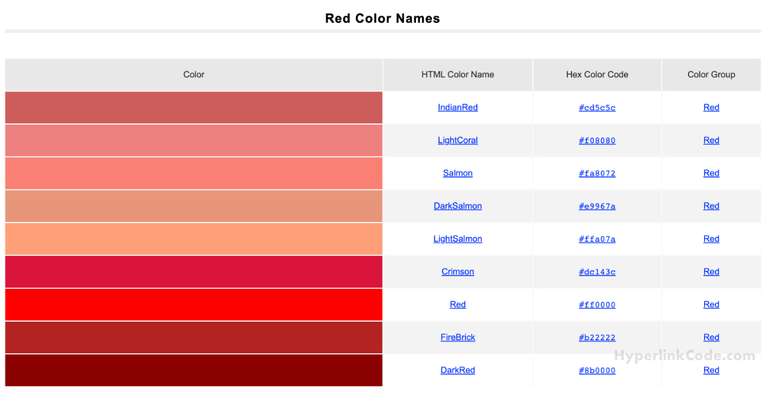Click the IndianRed color swatch
This screenshot has height=401, width=768.
pos(193,107)
